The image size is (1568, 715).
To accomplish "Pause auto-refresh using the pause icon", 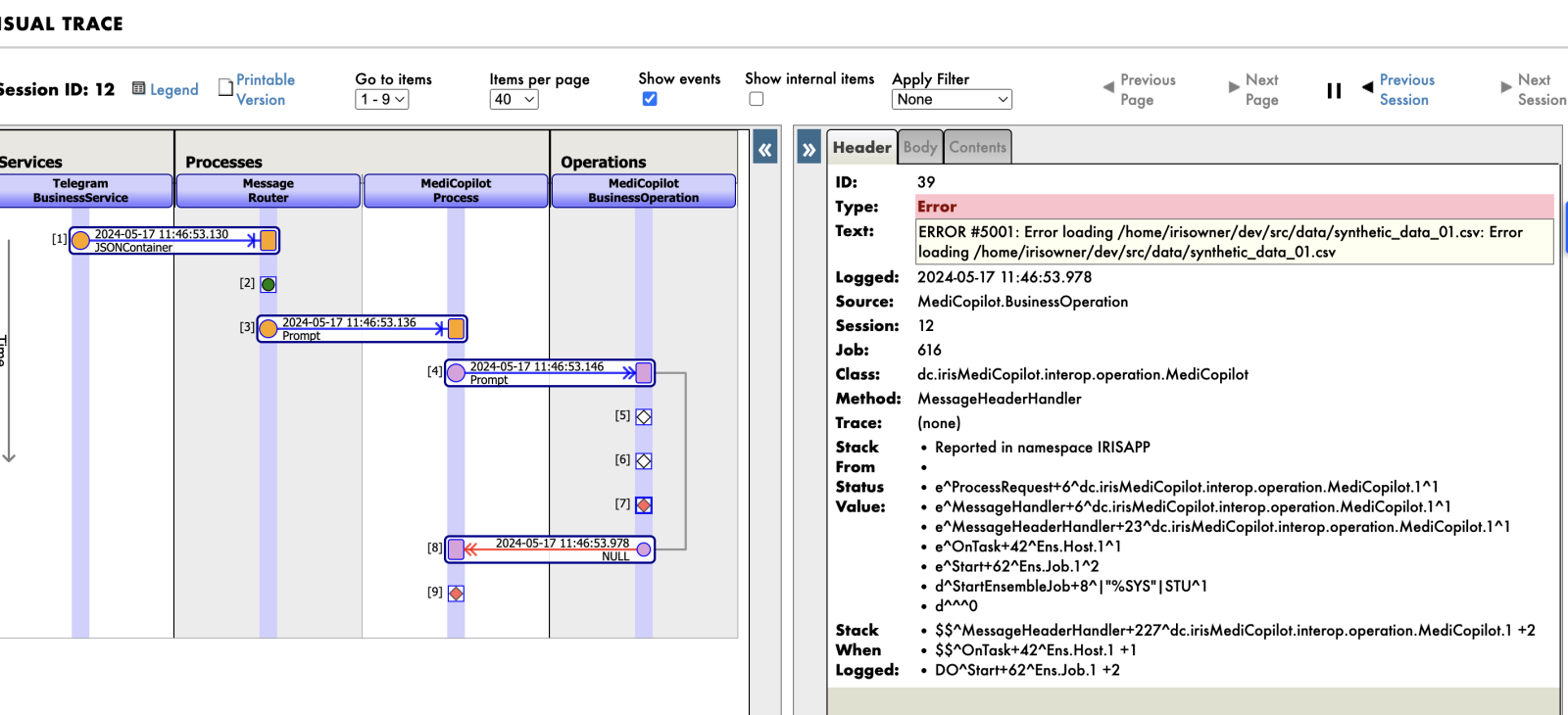I will pyautogui.click(x=1334, y=91).
